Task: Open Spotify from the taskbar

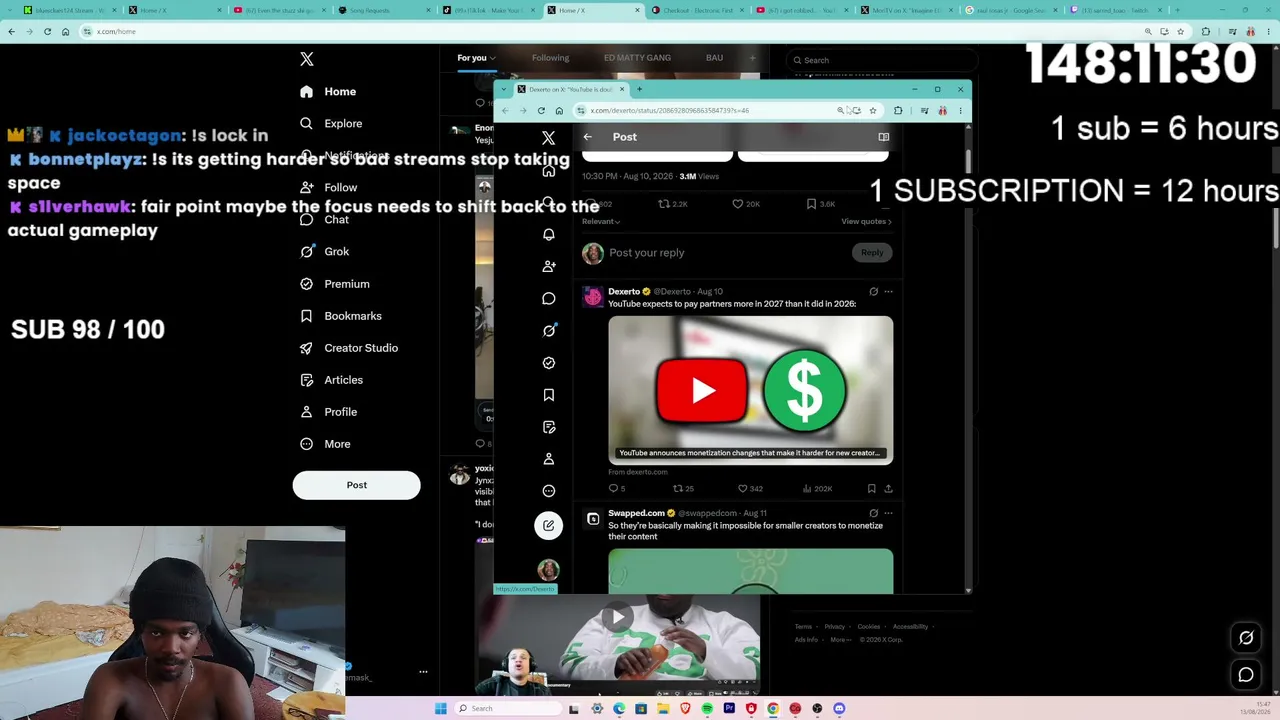Action: pyautogui.click(x=707, y=709)
